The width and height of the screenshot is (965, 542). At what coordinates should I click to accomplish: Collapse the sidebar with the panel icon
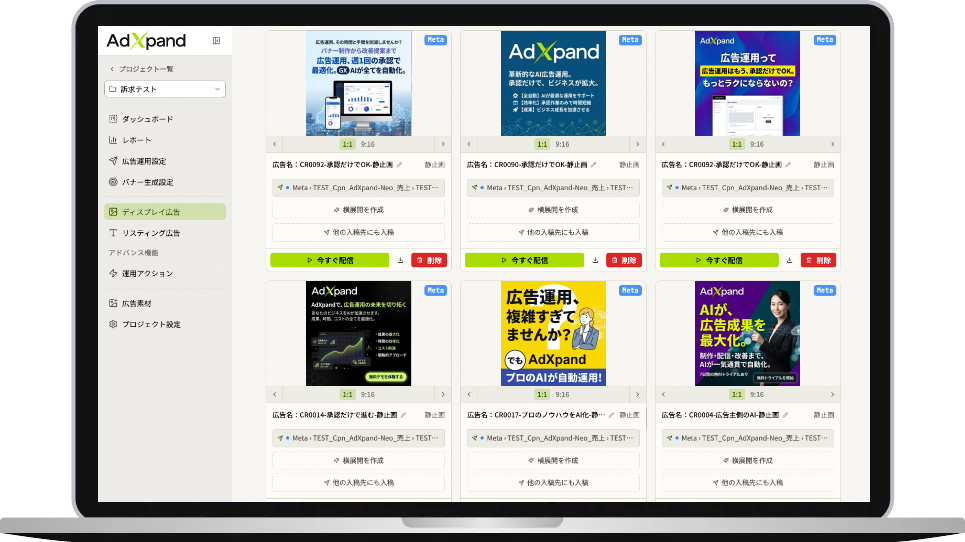click(216, 41)
